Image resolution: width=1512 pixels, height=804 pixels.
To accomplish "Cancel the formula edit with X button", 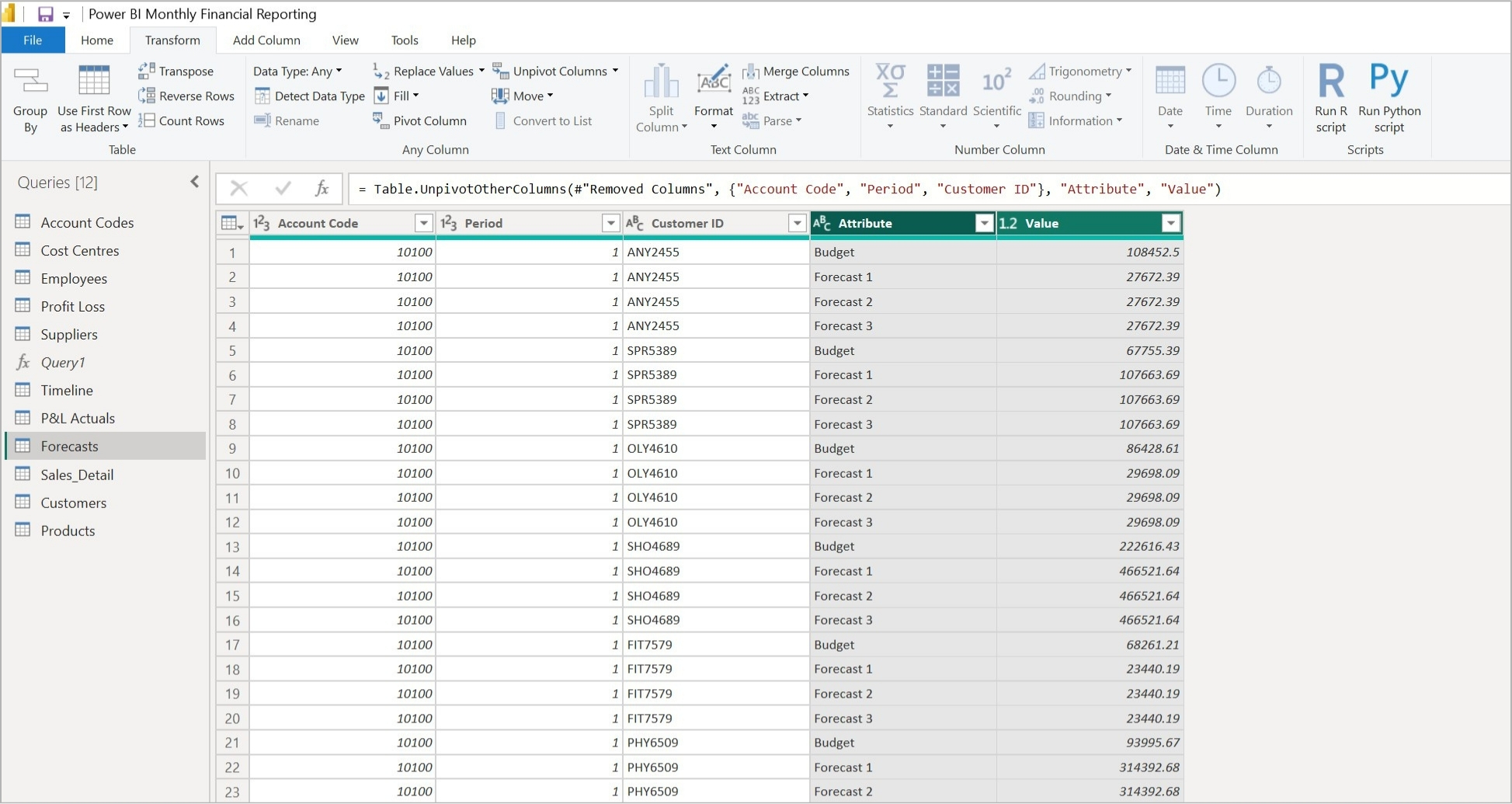I will click(x=239, y=189).
